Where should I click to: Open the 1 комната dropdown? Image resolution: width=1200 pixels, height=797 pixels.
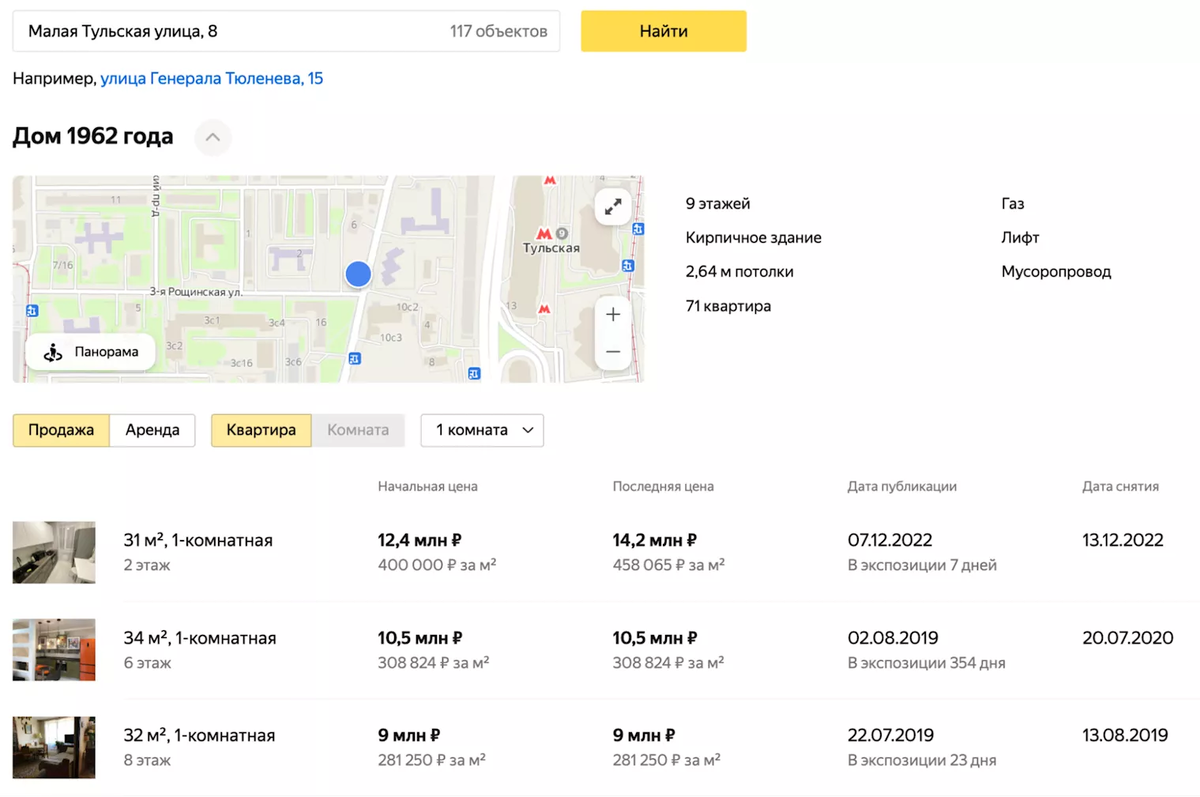482,430
